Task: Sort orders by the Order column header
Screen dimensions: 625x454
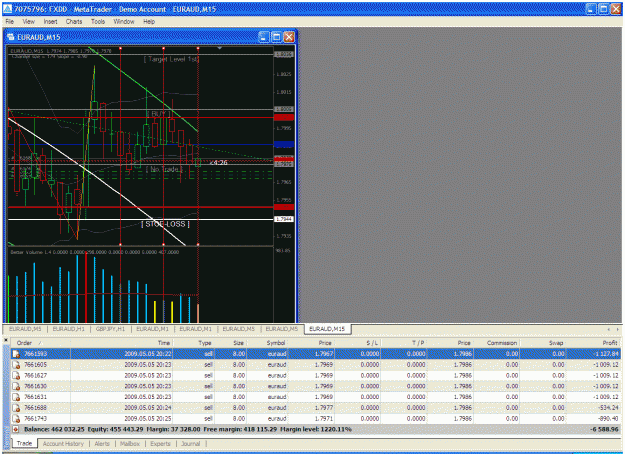Action: [x=40, y=343]
